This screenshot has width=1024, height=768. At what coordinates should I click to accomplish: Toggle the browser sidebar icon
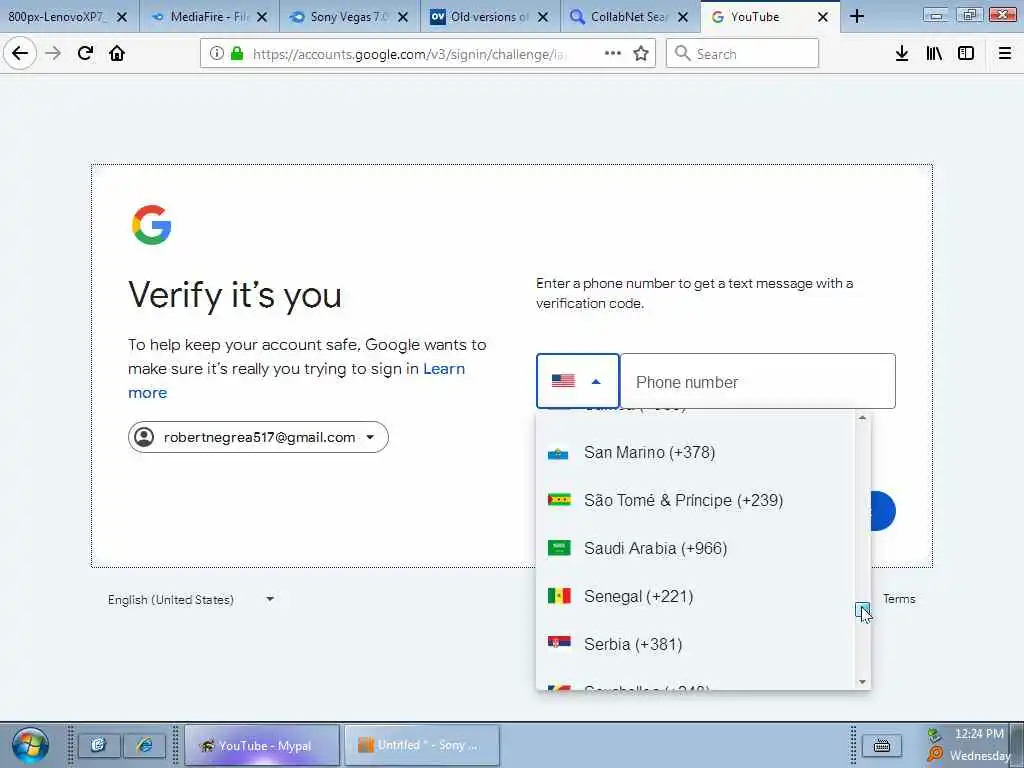[966, 54]
